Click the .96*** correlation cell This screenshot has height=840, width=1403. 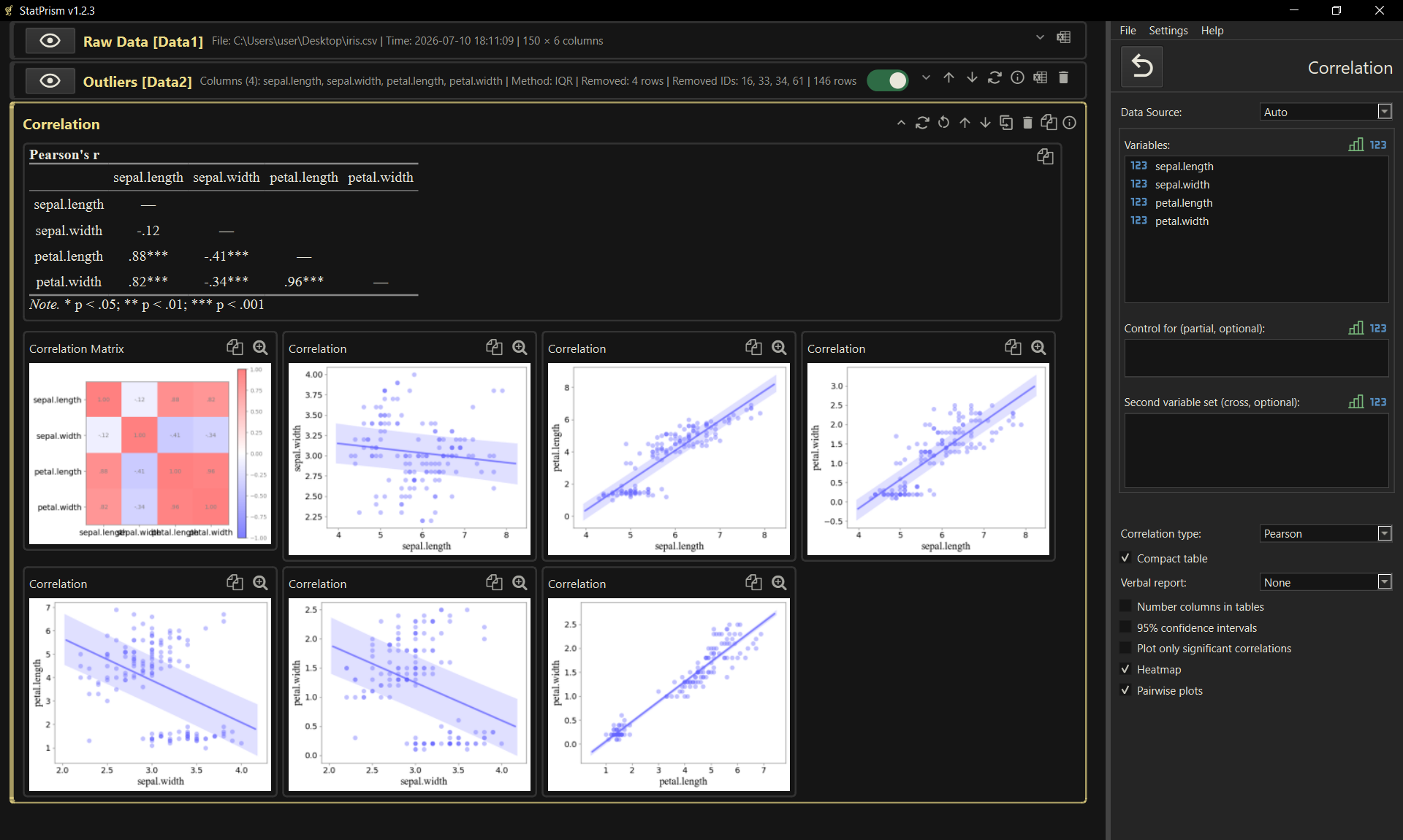pos(304,281)
